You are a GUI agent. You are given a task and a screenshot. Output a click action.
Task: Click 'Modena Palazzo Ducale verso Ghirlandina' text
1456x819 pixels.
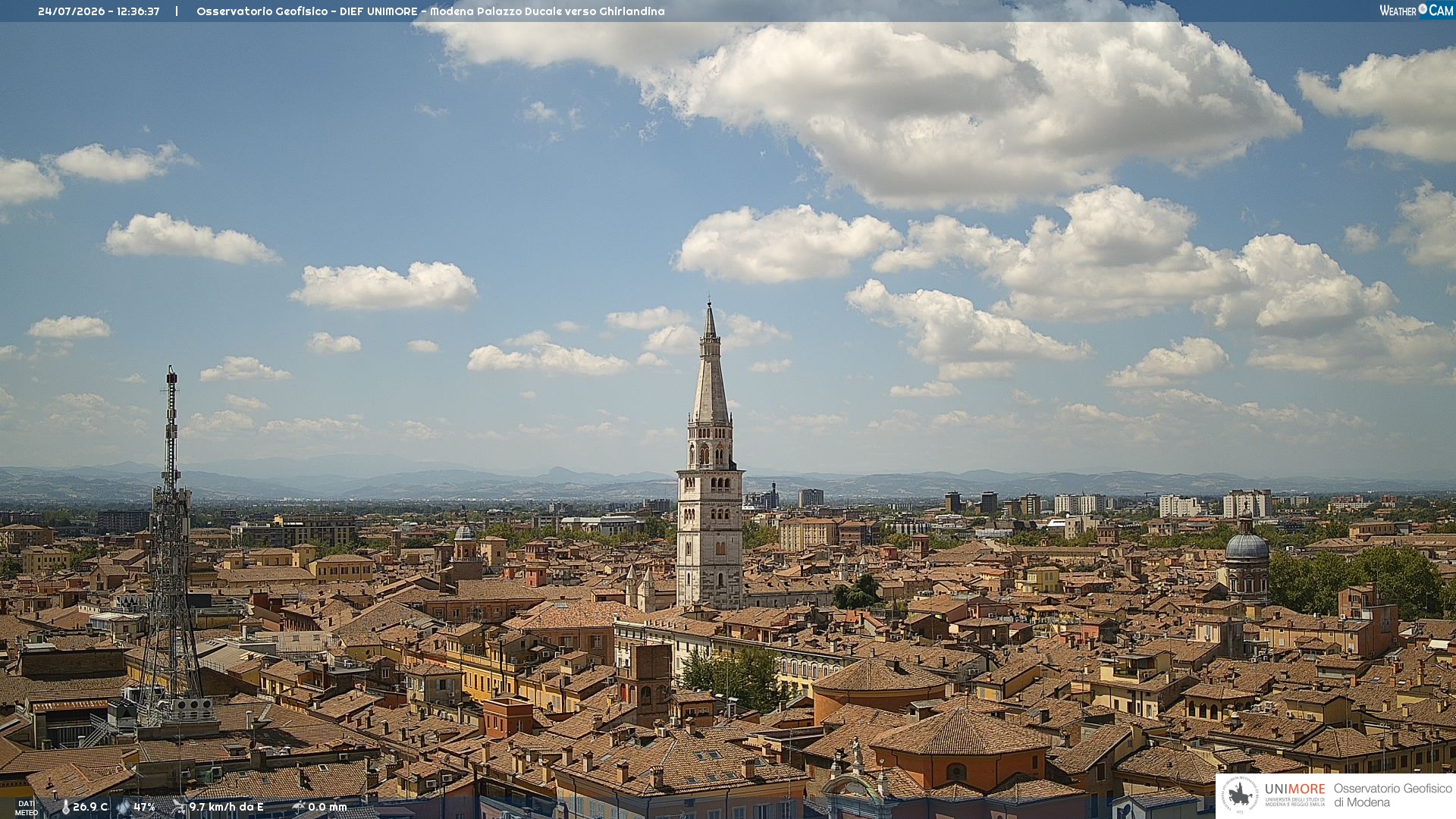tap(548, 11)
